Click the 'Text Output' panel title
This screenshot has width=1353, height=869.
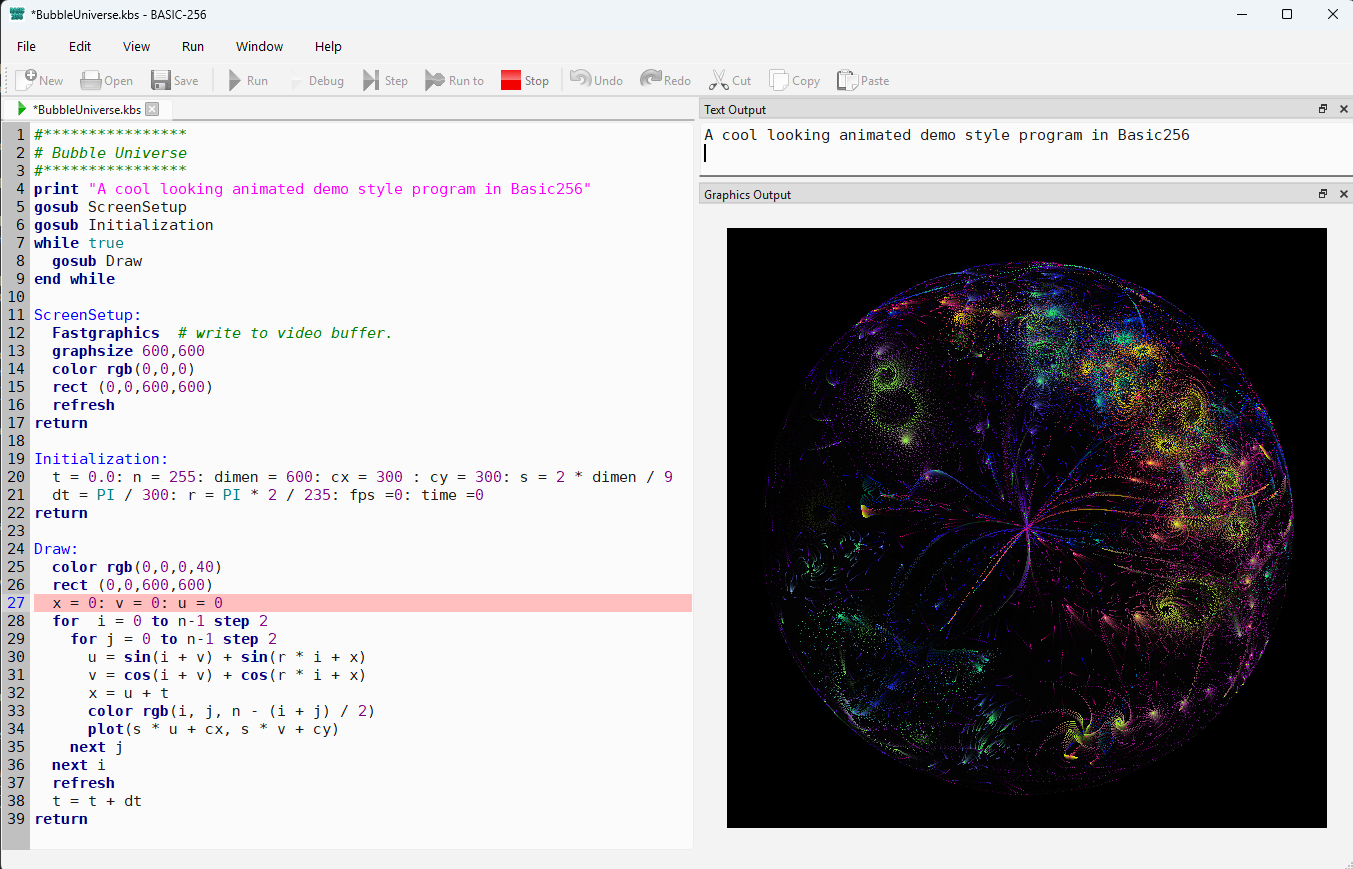(735, 109)
